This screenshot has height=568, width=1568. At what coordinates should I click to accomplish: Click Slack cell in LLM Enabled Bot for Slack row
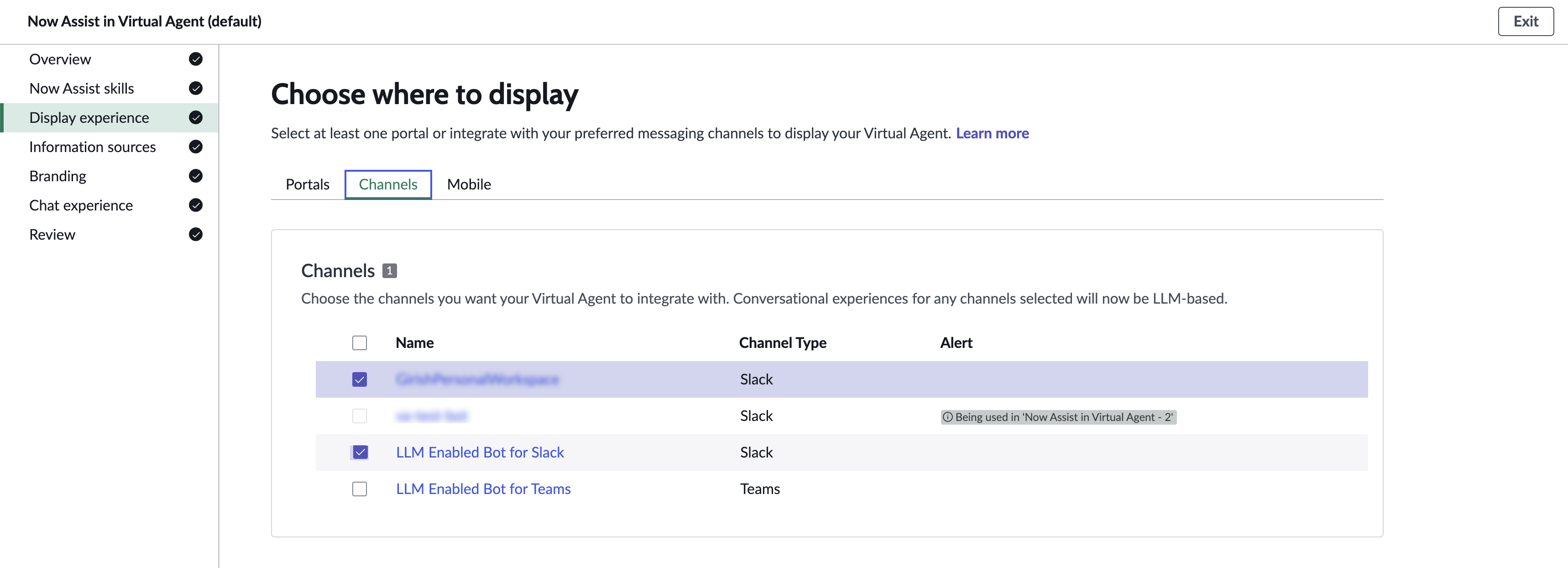756,452
